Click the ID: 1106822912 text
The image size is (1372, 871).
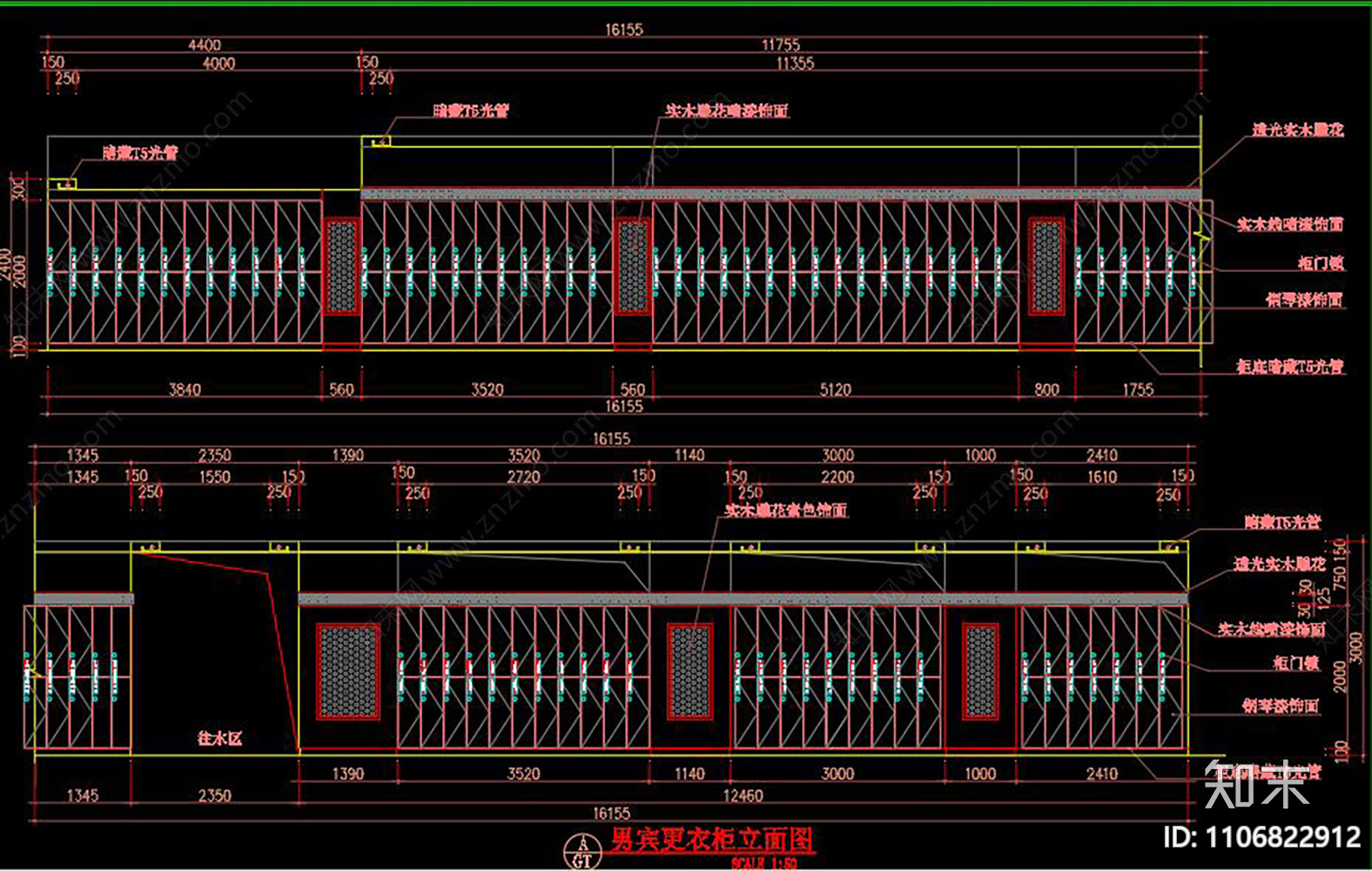click(x=1262, y=837)
